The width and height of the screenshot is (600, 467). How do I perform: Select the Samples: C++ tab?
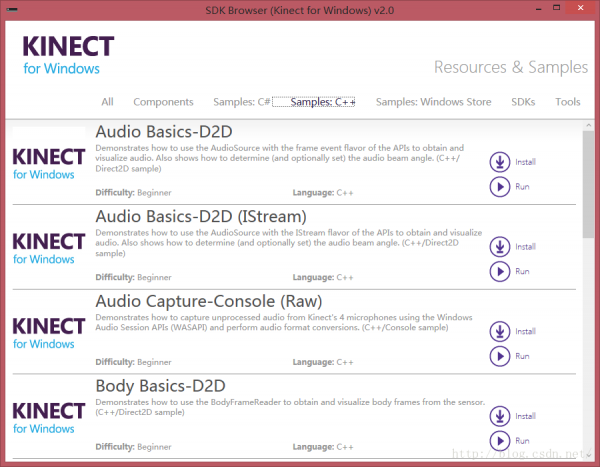click(314, 102)
